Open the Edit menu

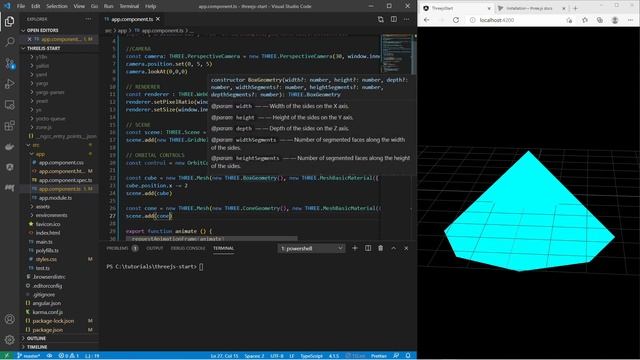36,6
